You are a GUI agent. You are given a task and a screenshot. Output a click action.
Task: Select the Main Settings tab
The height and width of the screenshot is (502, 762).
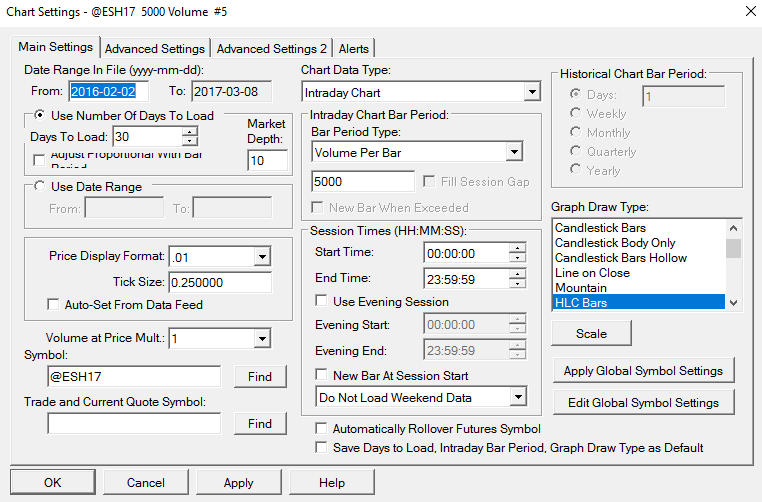55,47
